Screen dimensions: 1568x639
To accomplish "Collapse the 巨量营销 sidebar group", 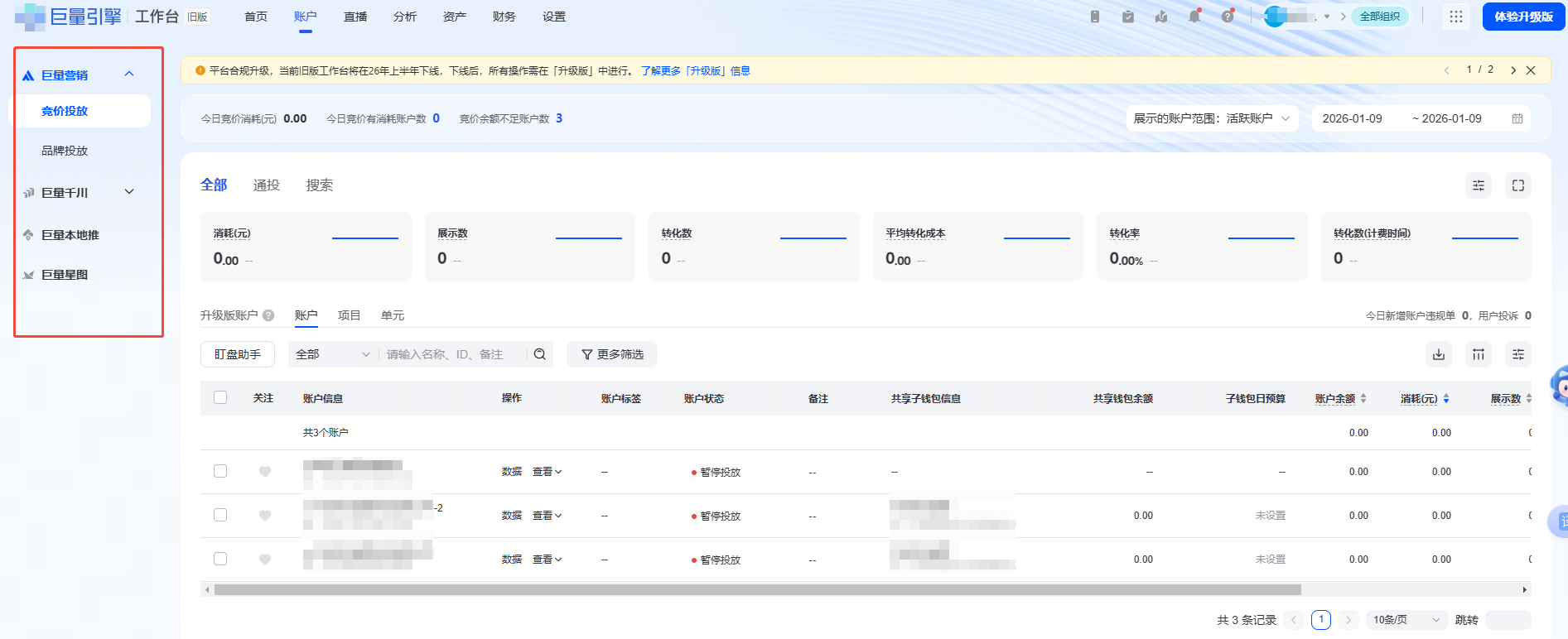I will click(x=129, y=74).
